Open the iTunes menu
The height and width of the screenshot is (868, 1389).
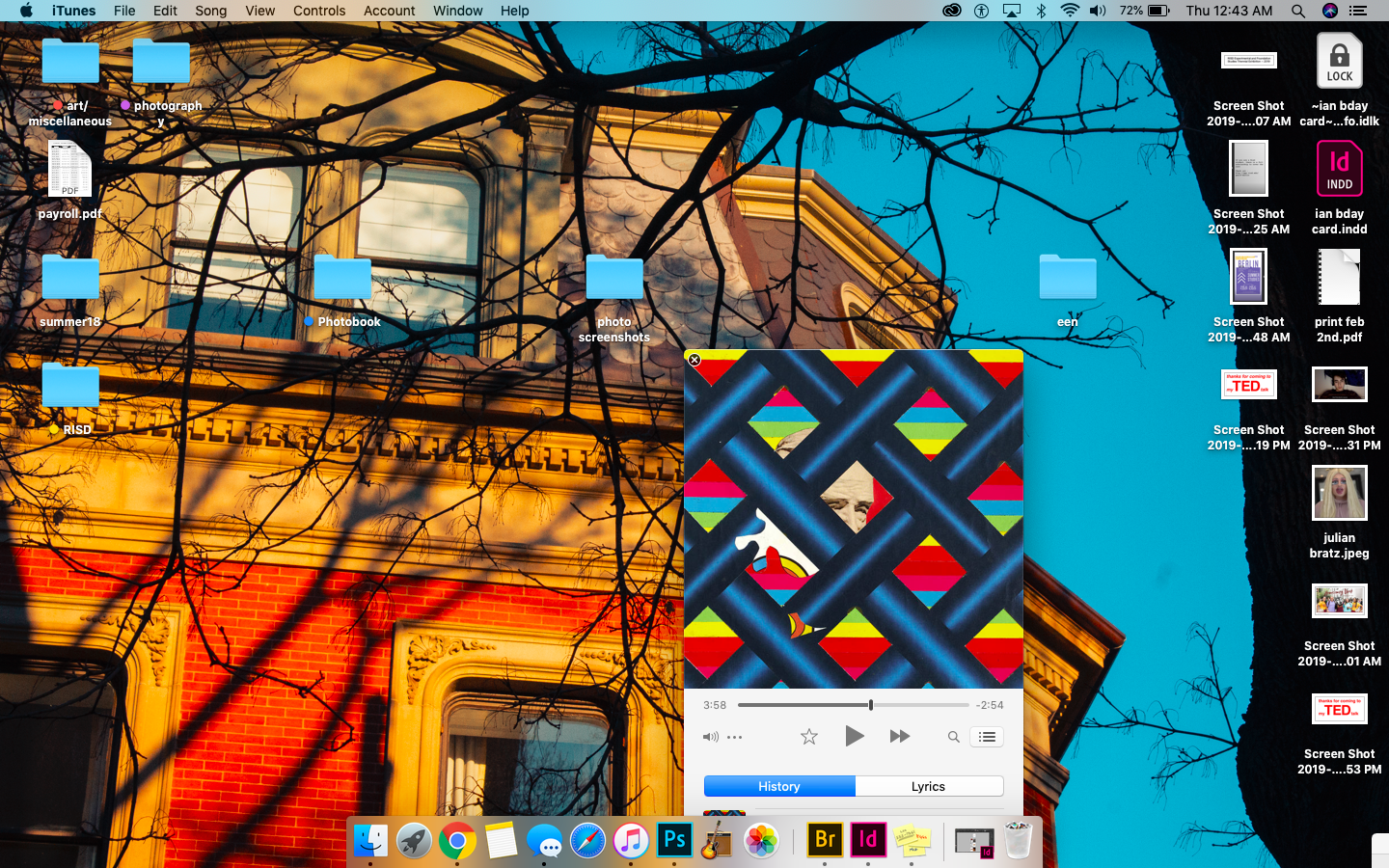(73, 11)
